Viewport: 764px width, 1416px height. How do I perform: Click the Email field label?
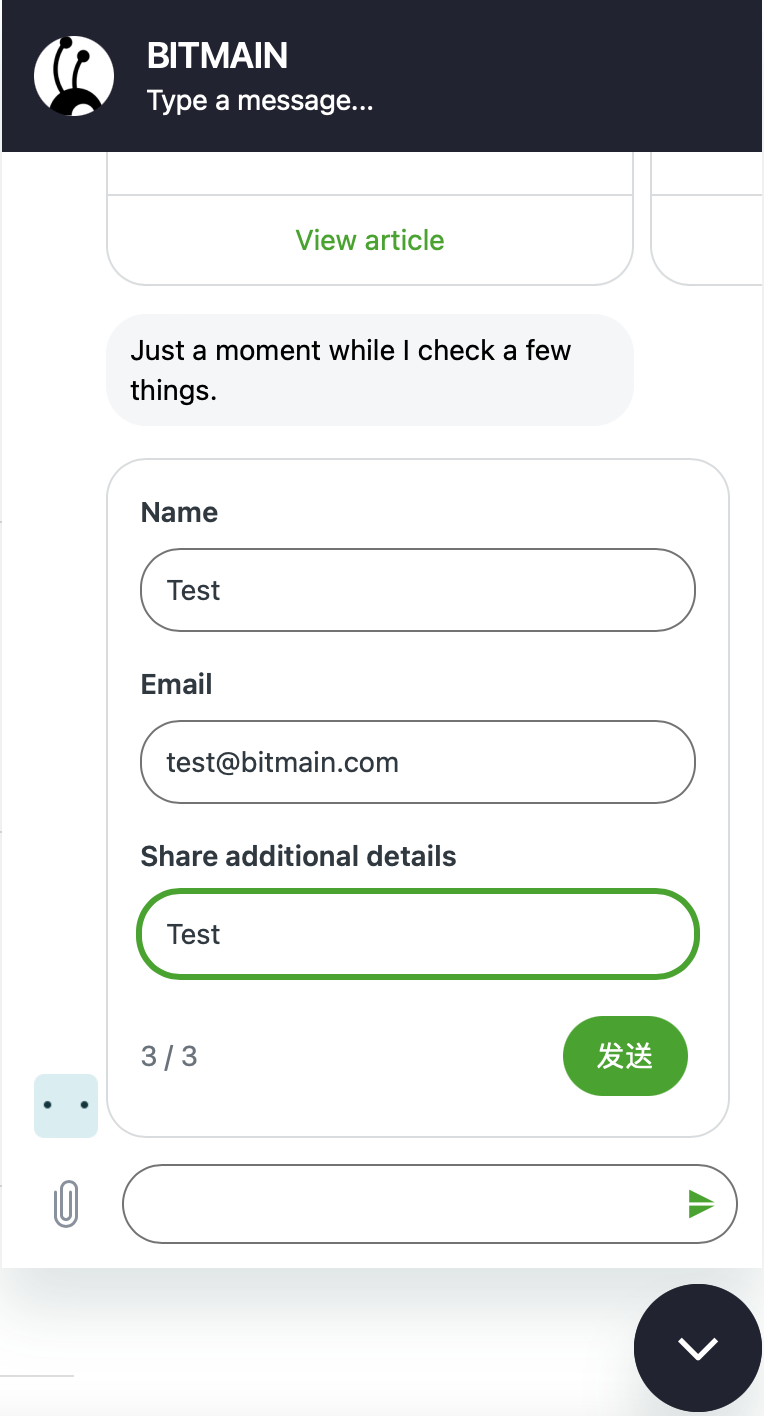tap(176, 684)
